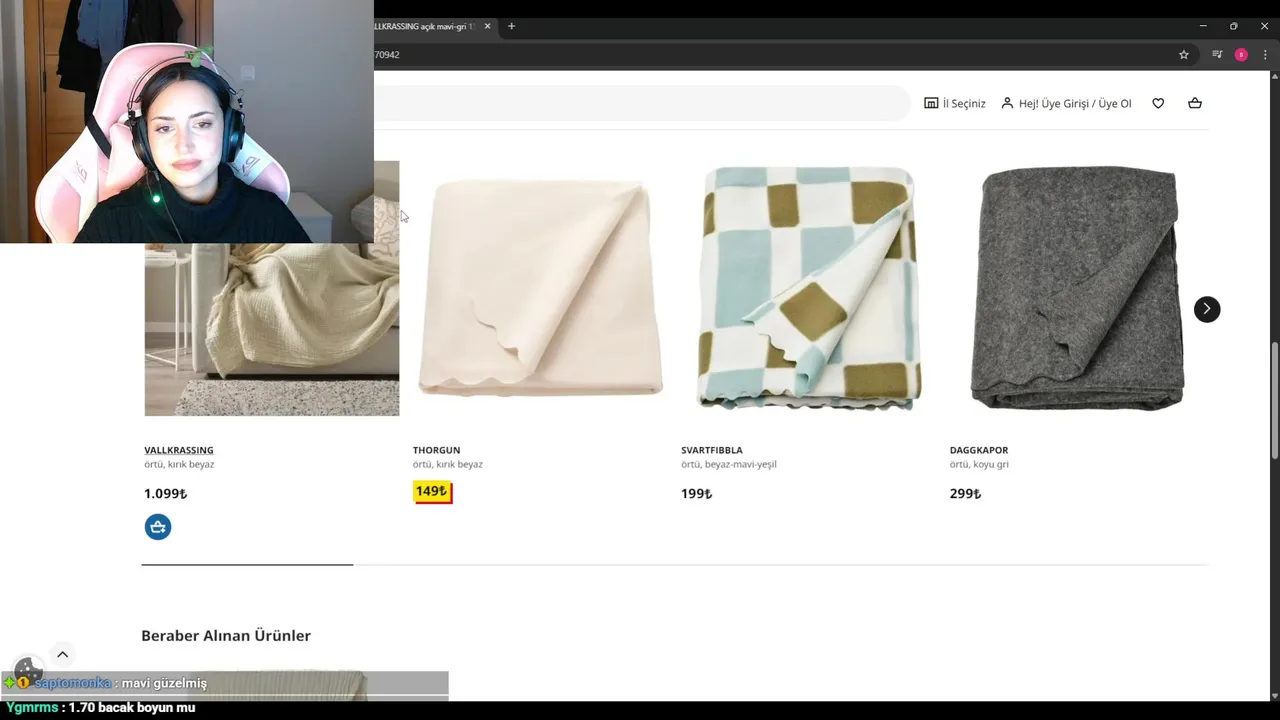Image resolution: width=1280 pixels, height=720 pixels.
Task: Close the VALLKRASSING browser tab
Action: pos(488,26)
